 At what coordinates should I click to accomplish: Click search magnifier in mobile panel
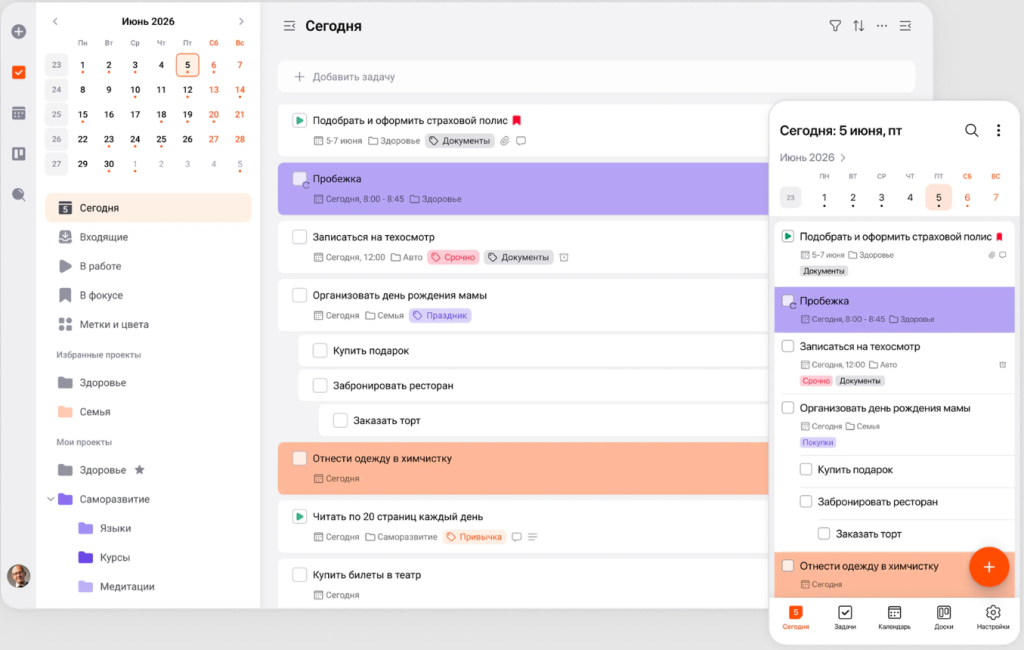coord(972,130)
